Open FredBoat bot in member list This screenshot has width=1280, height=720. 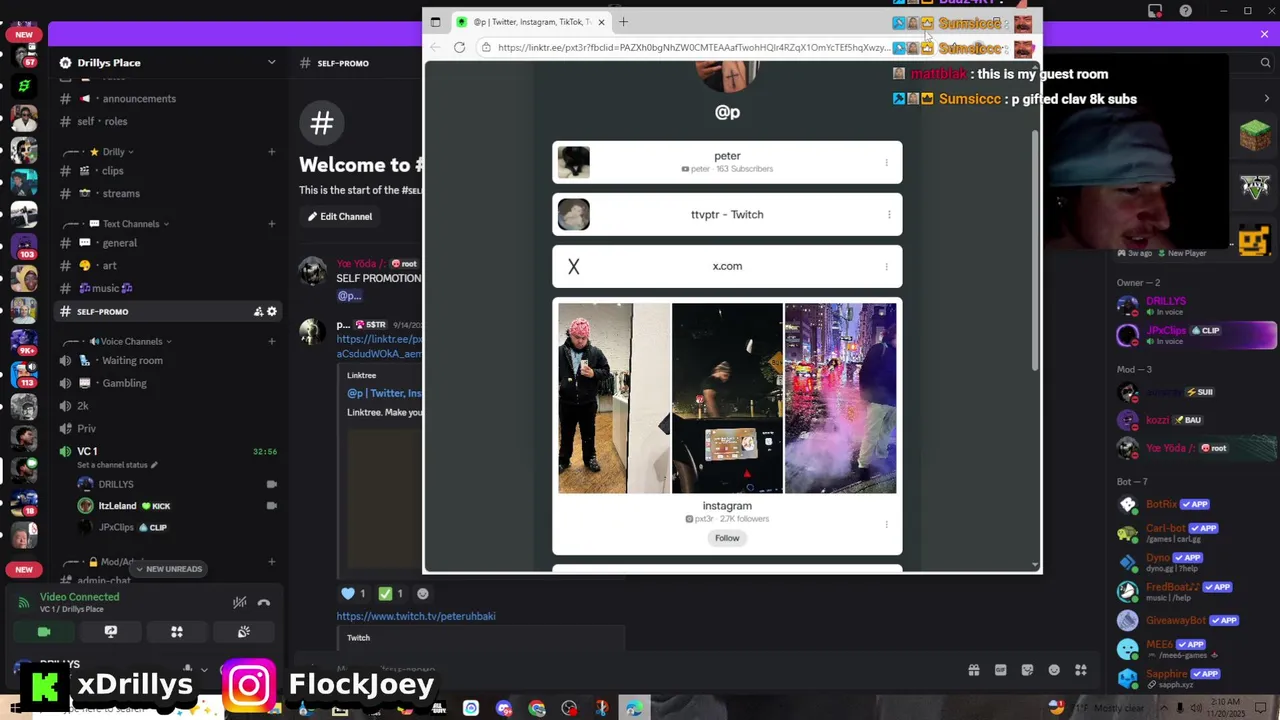coord(1195,591)
